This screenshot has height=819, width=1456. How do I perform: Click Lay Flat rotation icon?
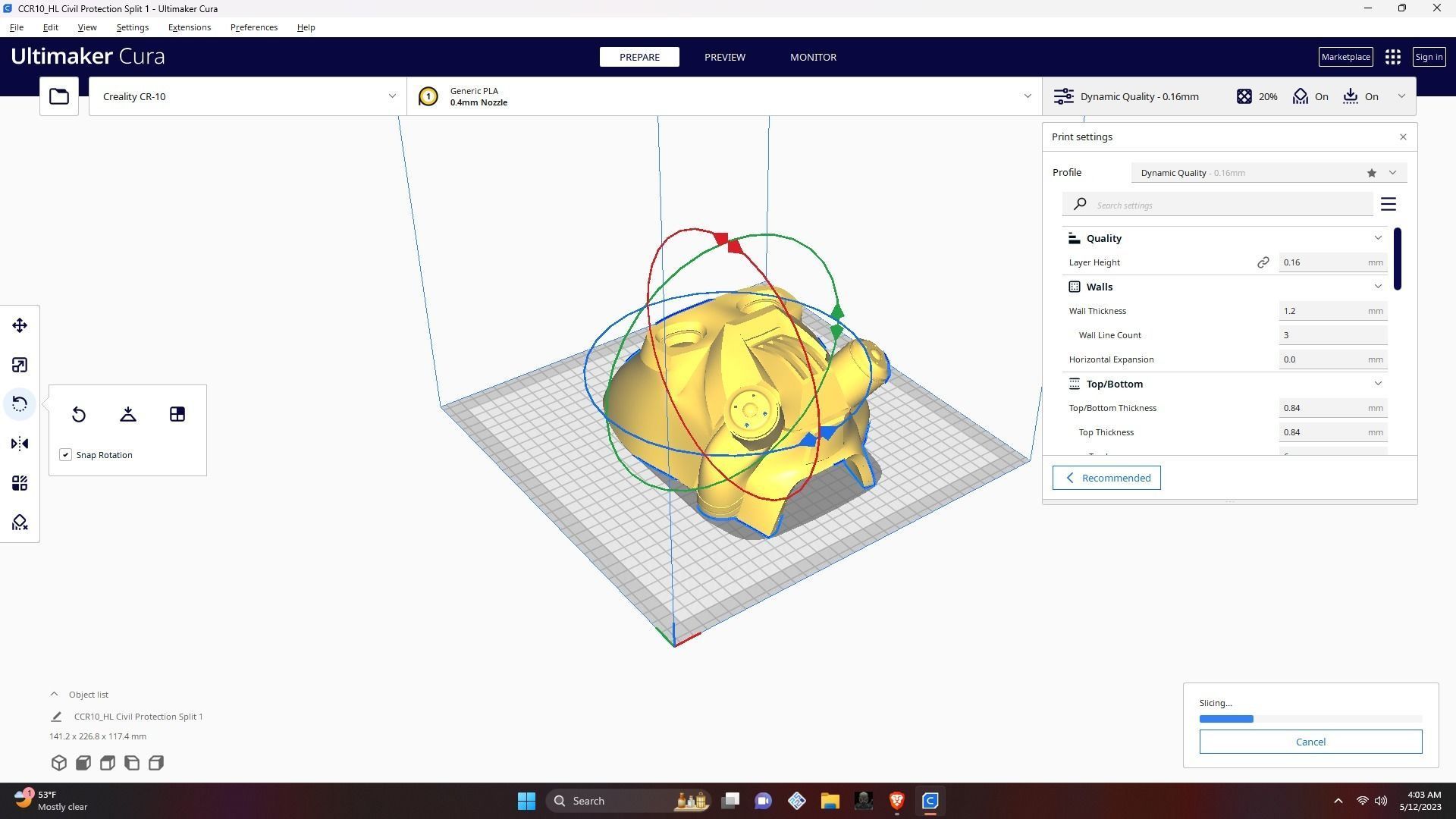coord(128,414)
